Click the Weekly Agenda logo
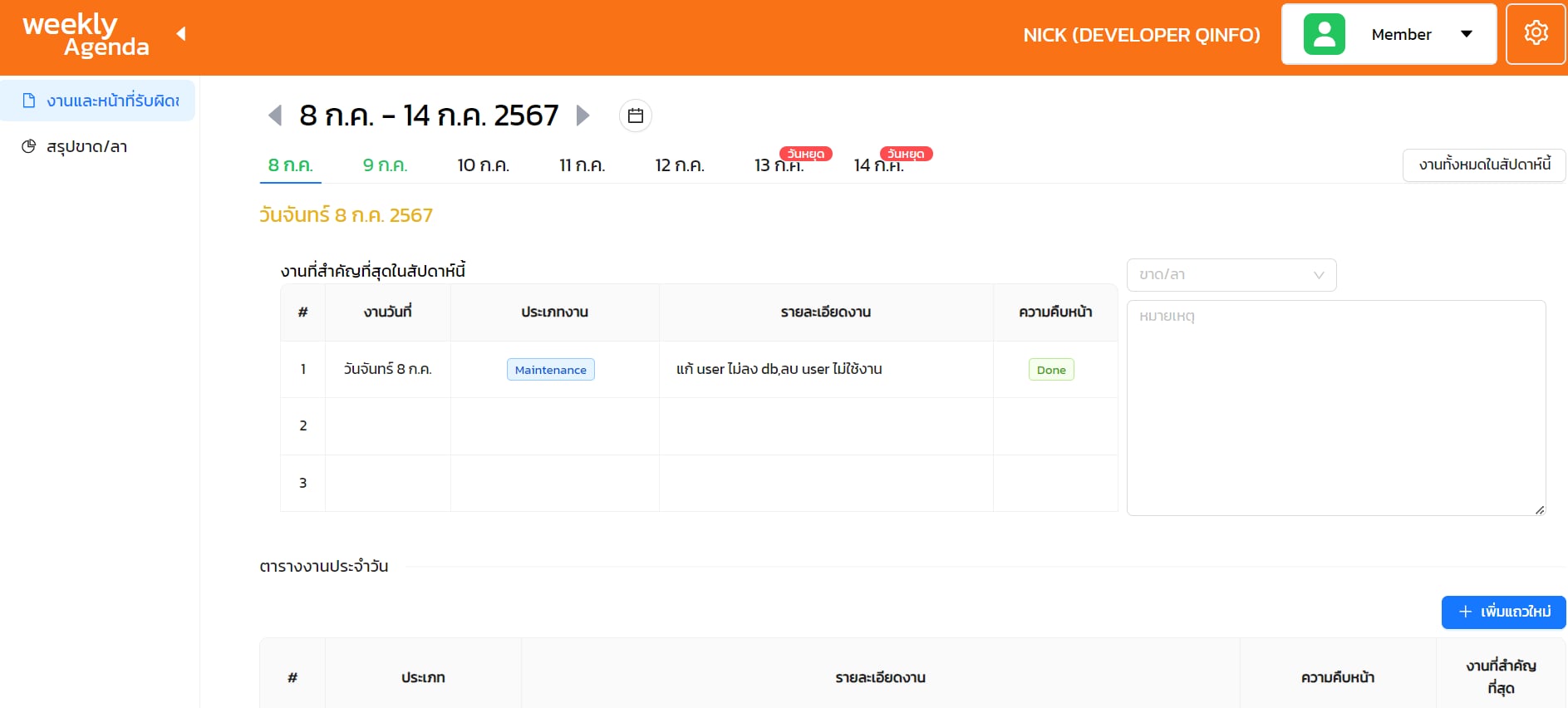The width and height of the screenshot is (1568, 708). (86, 35)
